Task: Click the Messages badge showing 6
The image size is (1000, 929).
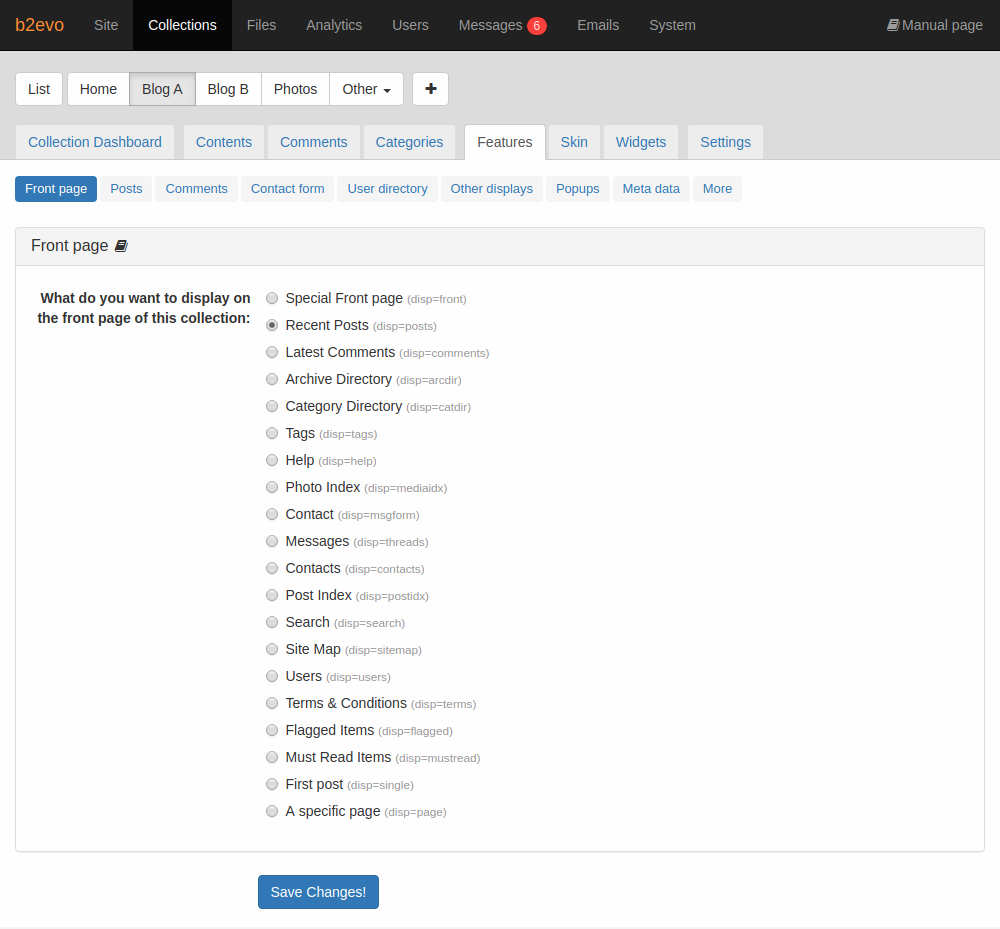Action: 536,26
